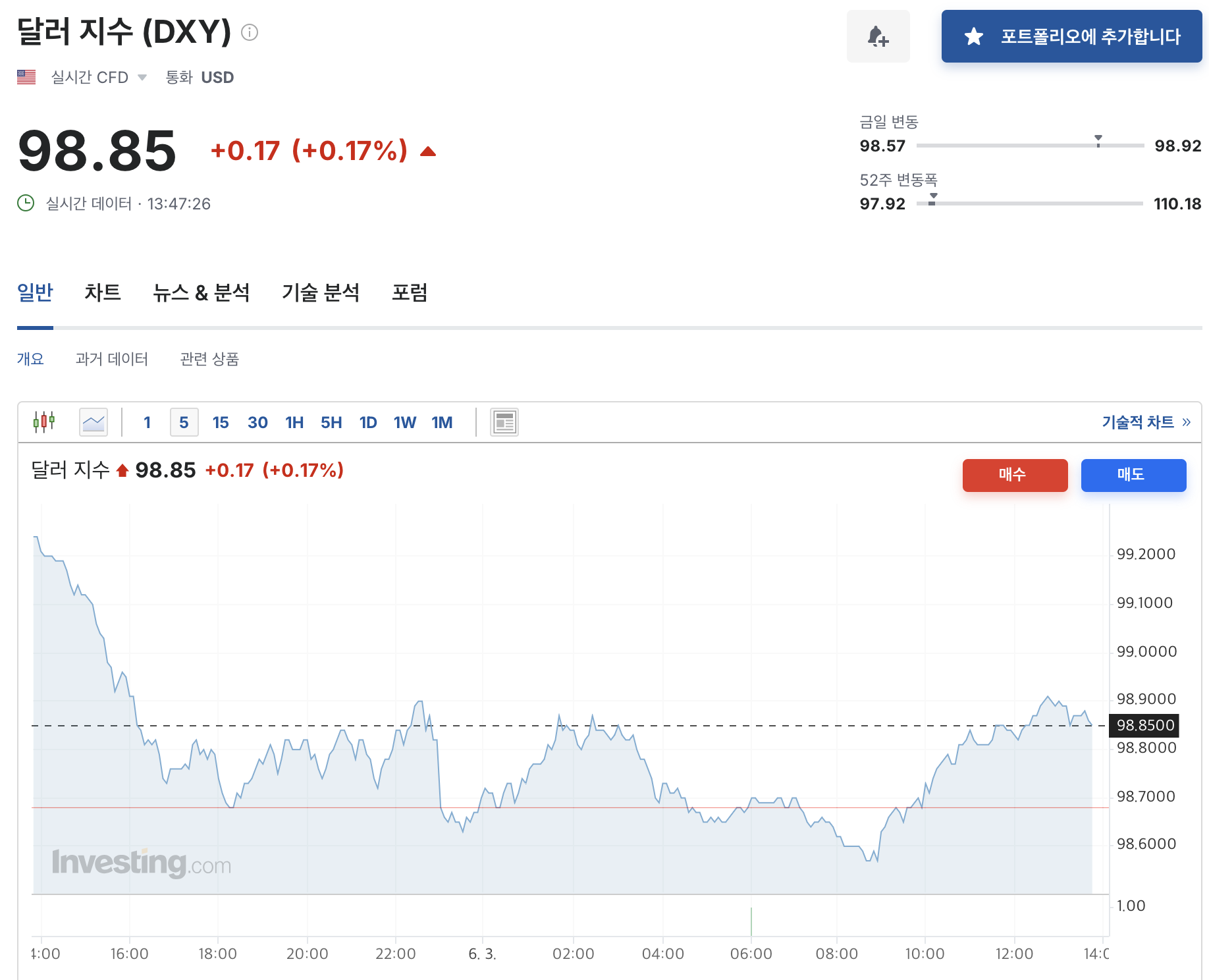Screen dimensions: 1209x980
Task: Click the red 매수 button
Action: 1015,475
